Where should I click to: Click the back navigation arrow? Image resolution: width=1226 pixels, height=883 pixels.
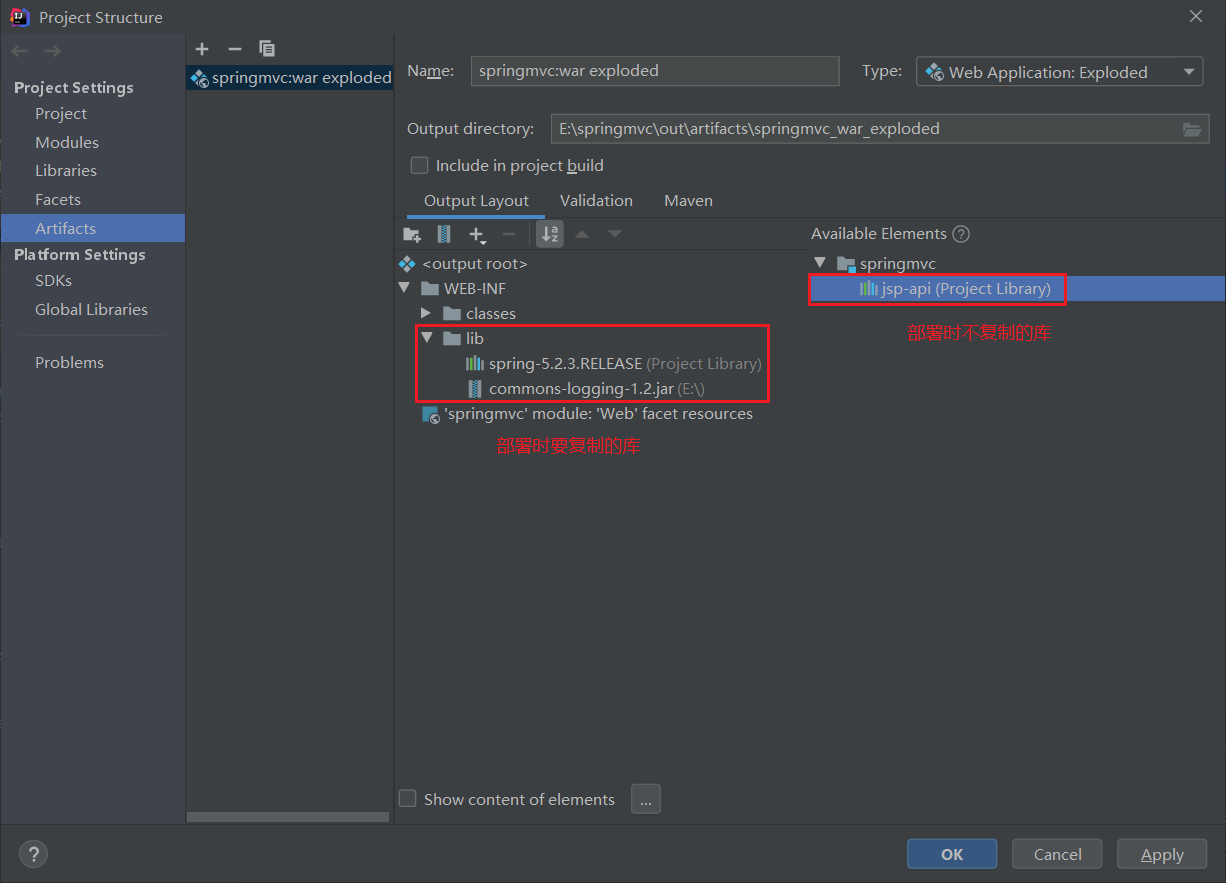click(20, 51)
